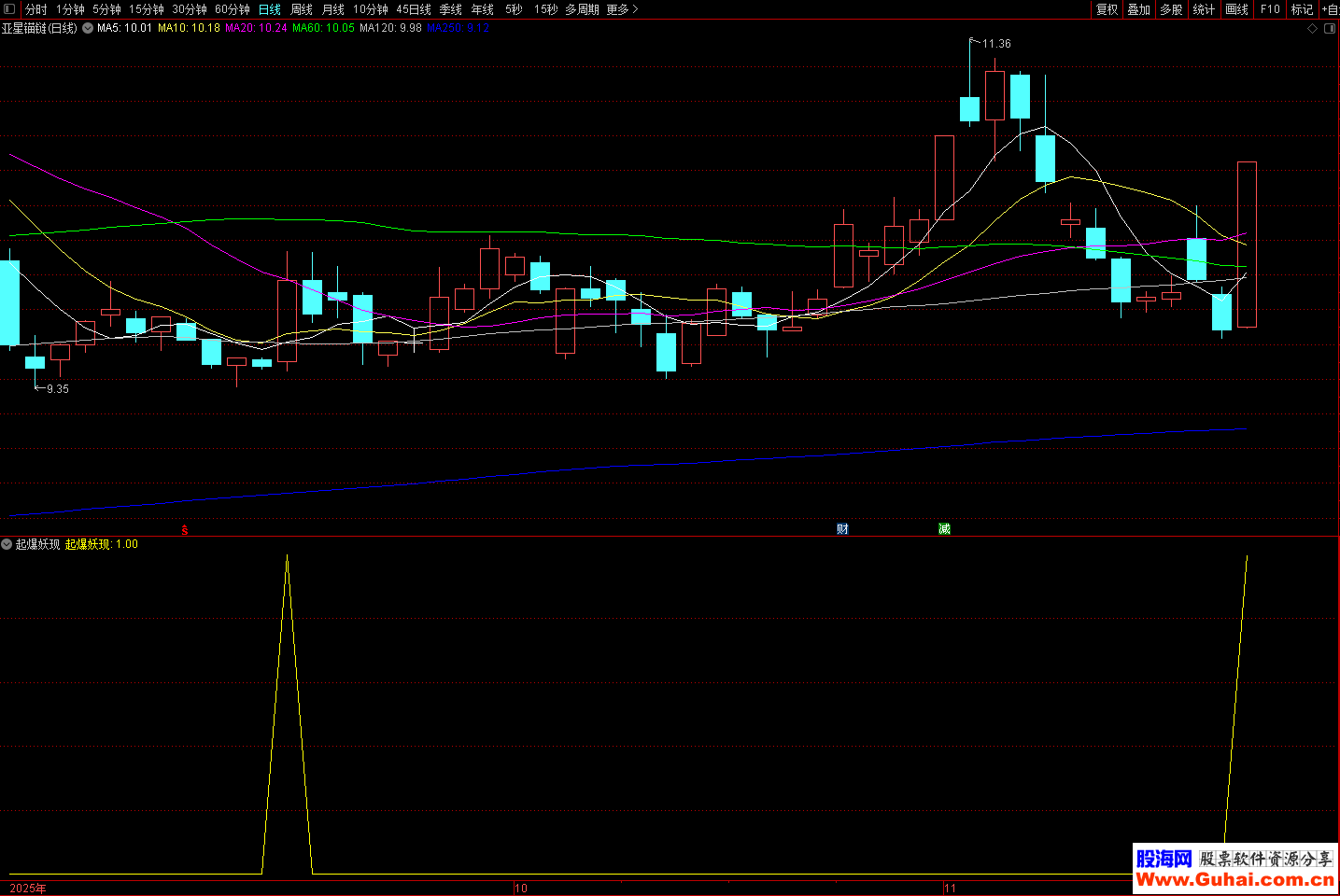
Task: Click the green 减 marker on the chart
Action: 944,529
